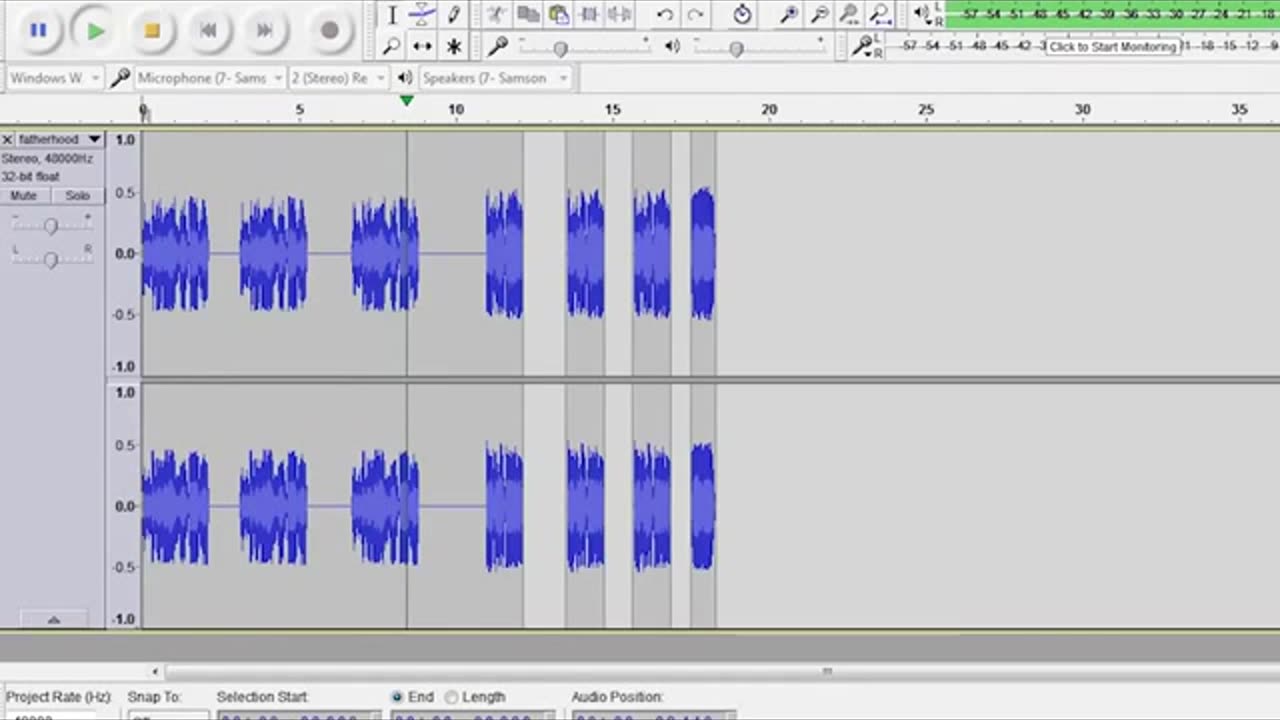Open the playback meter speaker dropdown

click(924, 14)
